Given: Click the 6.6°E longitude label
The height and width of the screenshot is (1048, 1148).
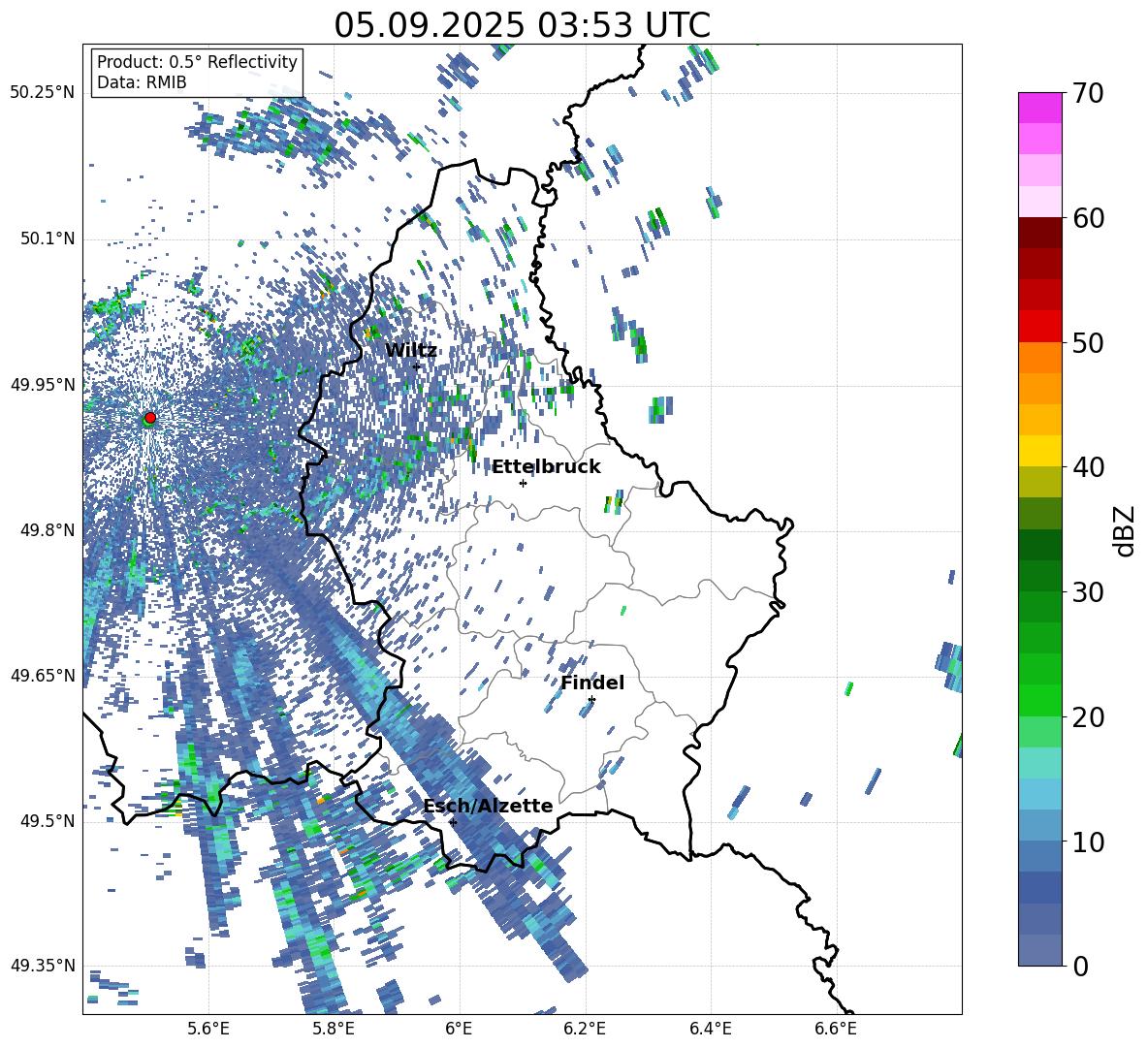Looking at the screenshot, I should pyautogui.click(x=836, y=1029).
